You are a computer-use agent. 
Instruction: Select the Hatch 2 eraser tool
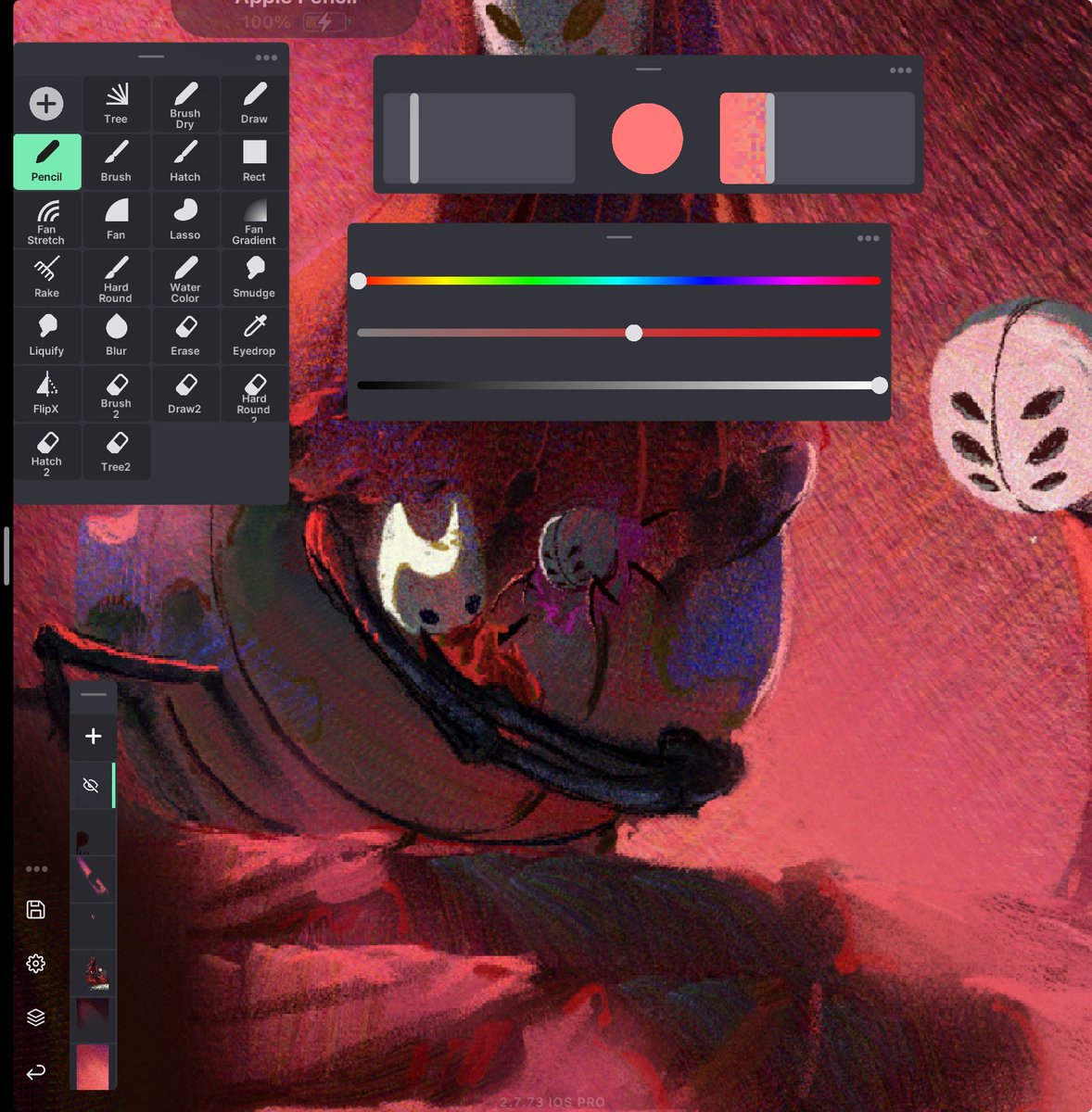[x=47, y=452]
